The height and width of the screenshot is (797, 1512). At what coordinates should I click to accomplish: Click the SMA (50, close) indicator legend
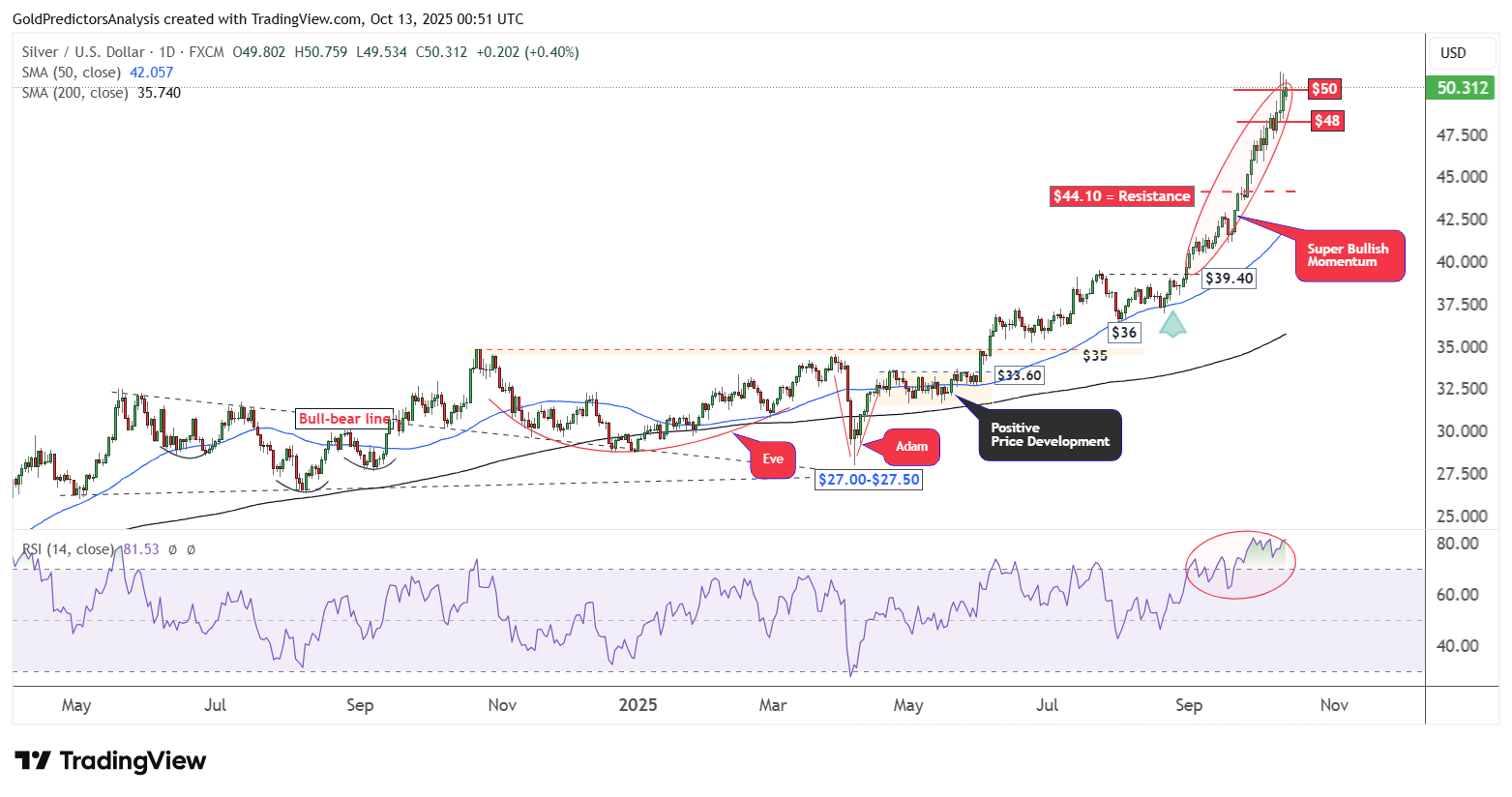pos(72,73)
